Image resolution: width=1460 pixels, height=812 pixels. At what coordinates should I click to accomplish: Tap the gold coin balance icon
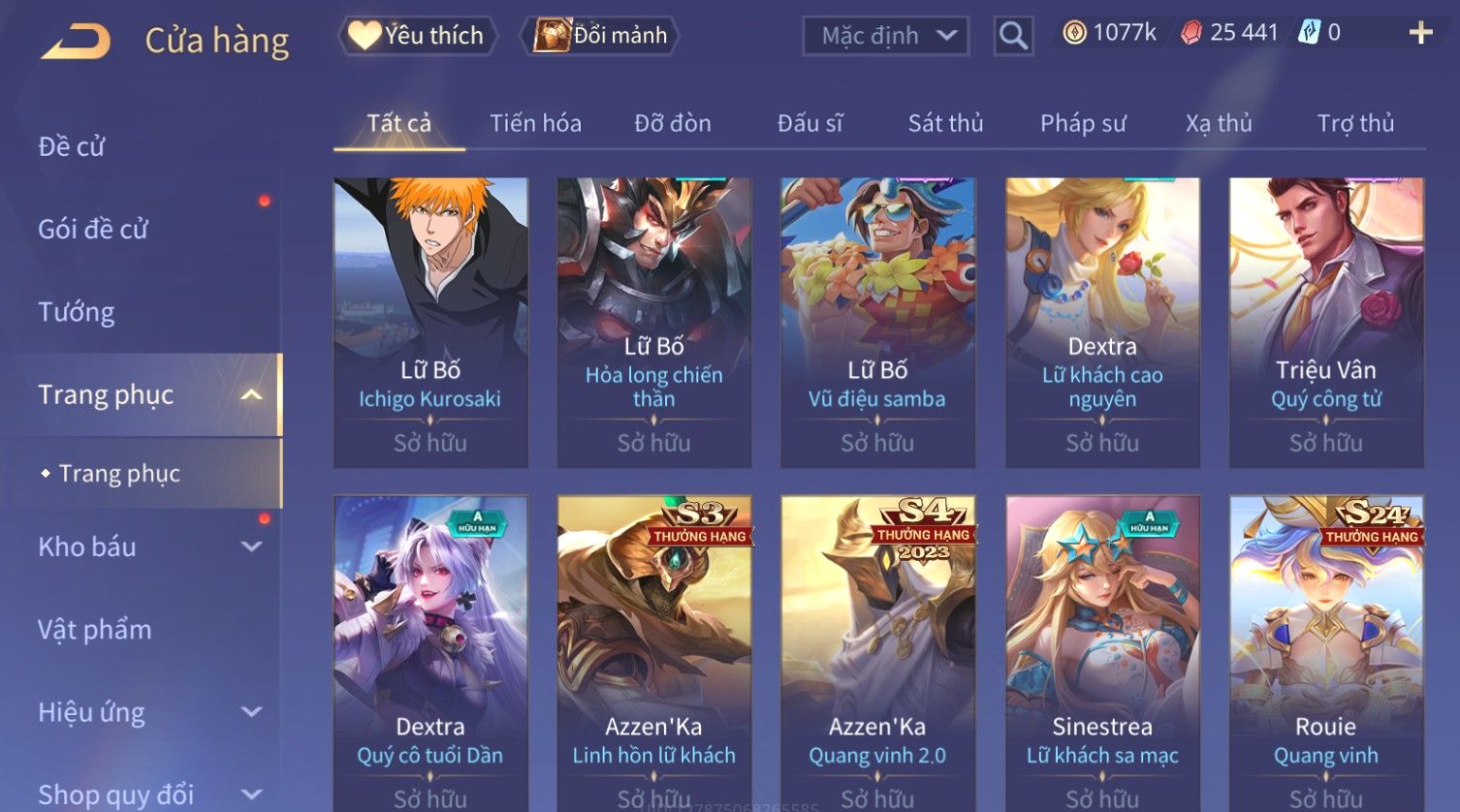[1074, 33]
